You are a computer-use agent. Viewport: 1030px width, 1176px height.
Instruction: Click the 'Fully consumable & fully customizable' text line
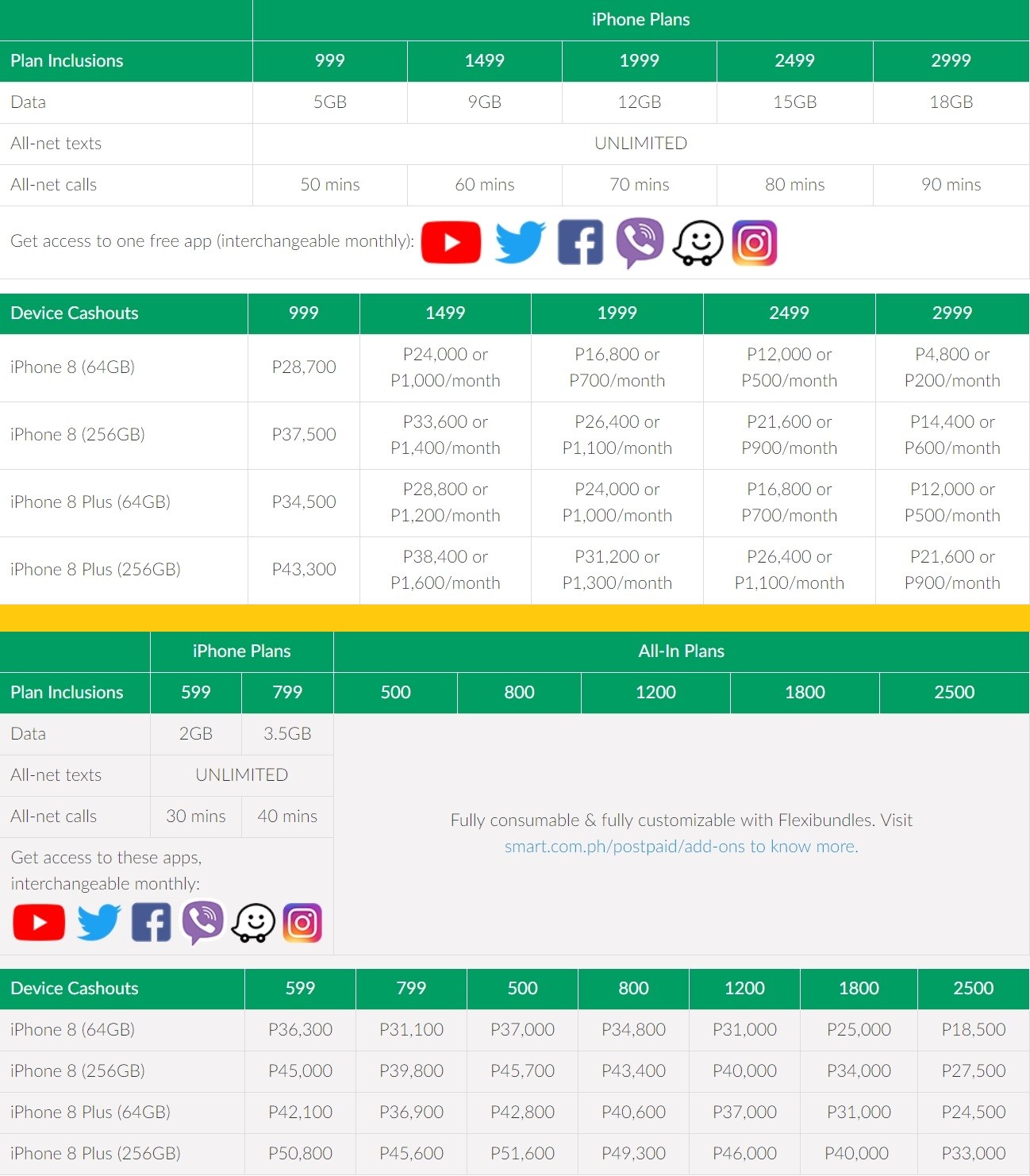682,820
